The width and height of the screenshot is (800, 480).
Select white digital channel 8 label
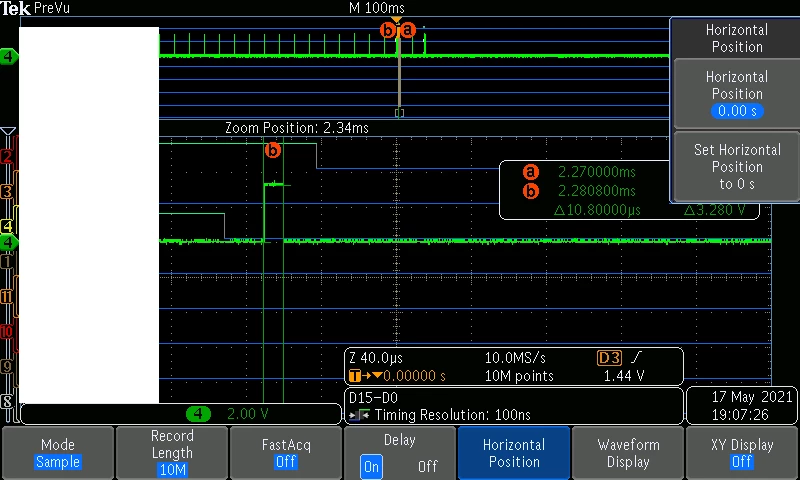(7, 401)
